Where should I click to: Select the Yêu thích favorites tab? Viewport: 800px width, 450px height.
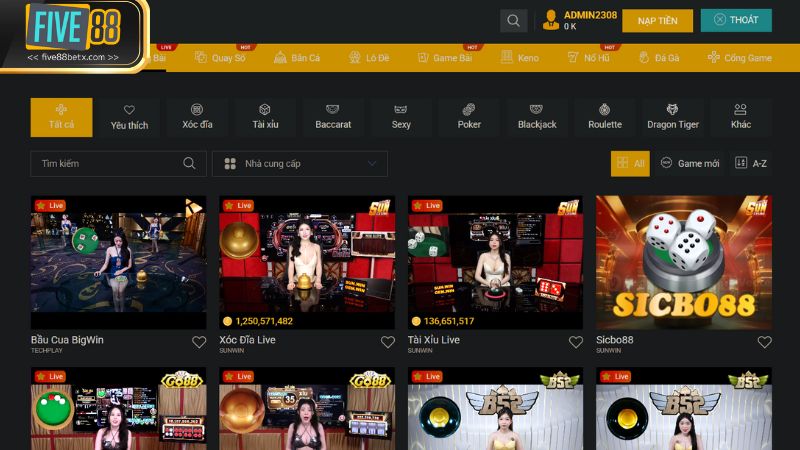pyautogui.click(x=129, y=117)
